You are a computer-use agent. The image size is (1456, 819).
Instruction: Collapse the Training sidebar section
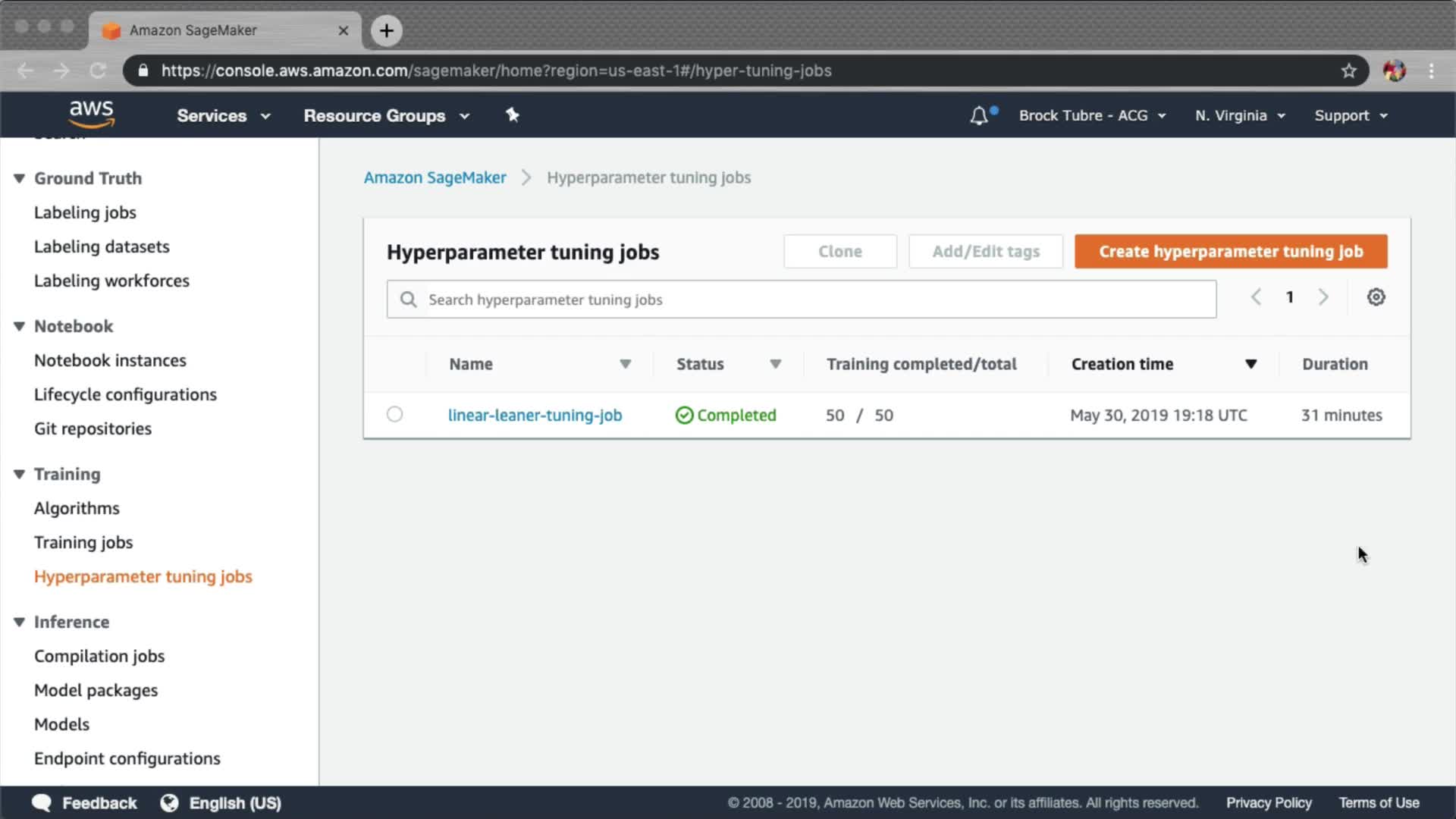[x=19, y=474]
